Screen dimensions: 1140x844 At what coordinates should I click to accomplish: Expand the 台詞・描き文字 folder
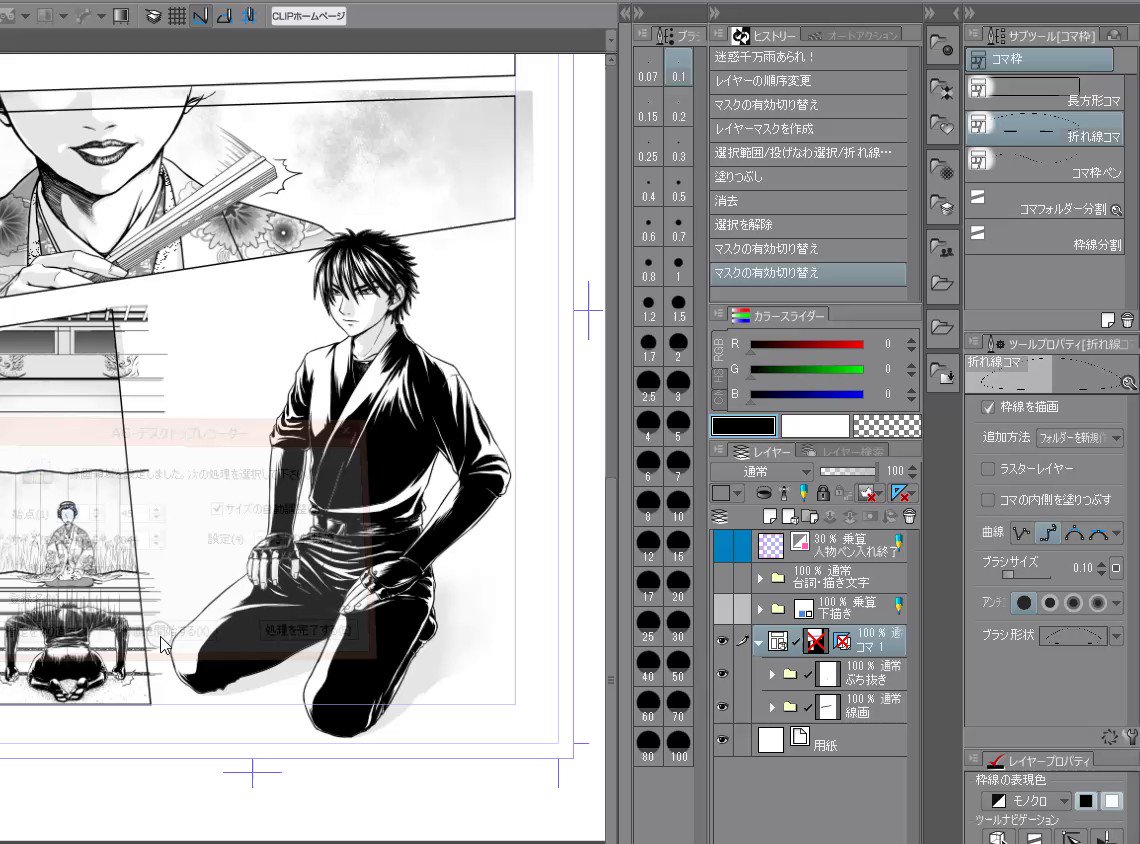tap(760, 578)
